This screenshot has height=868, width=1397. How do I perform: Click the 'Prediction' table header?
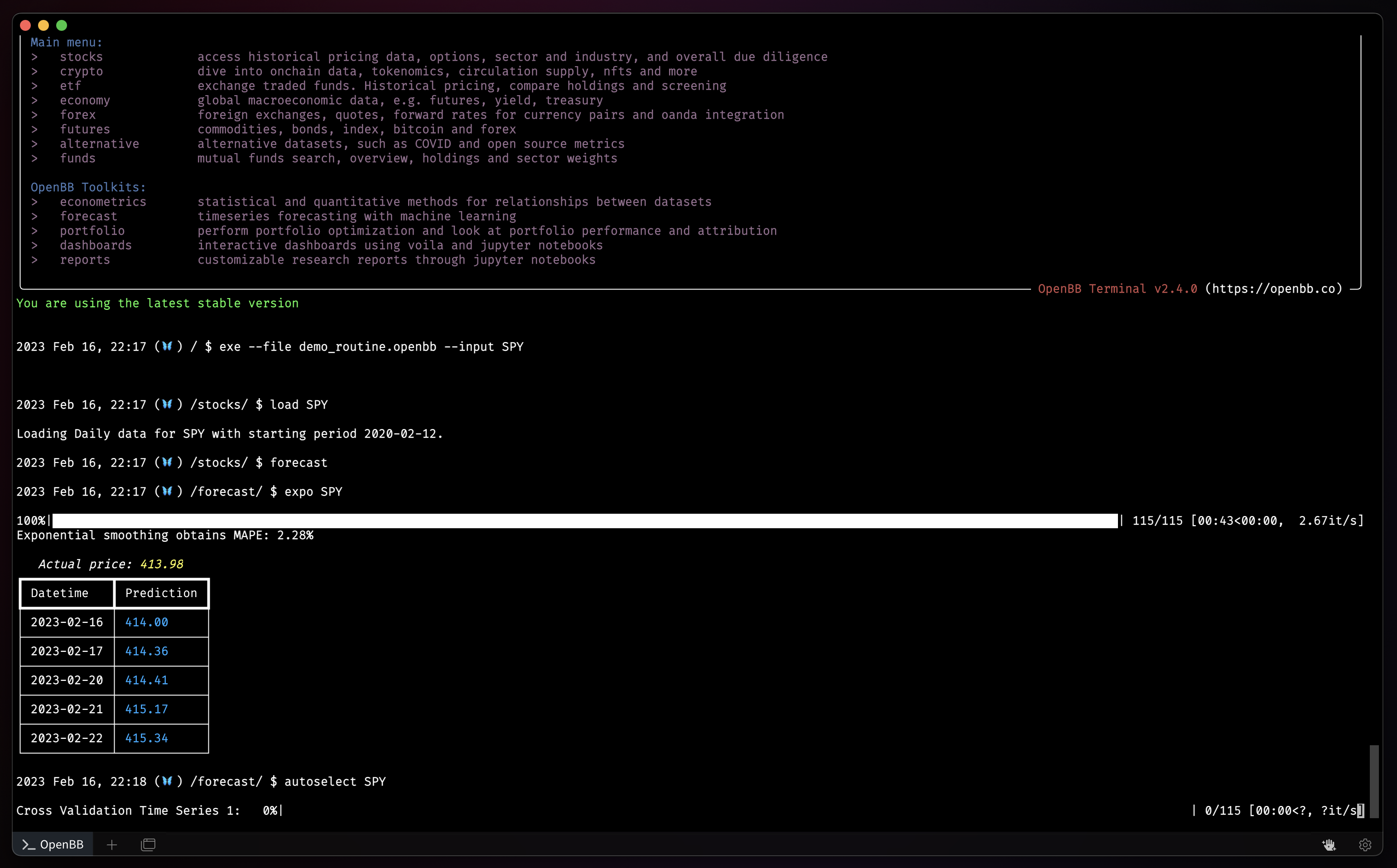click(161, 593)
